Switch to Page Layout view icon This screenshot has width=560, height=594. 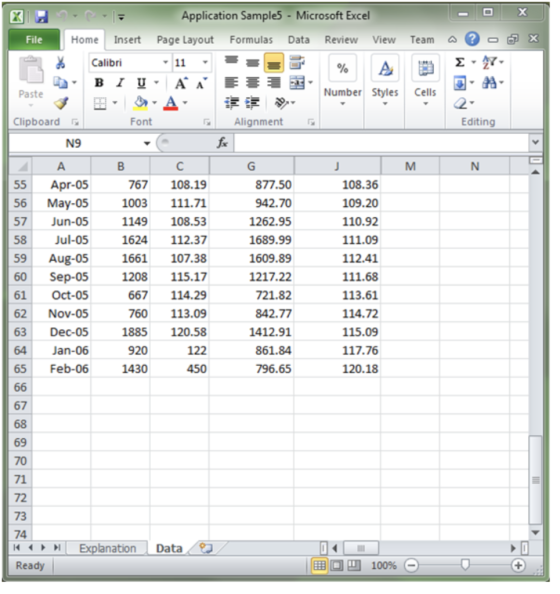click(x=336, y=566)
